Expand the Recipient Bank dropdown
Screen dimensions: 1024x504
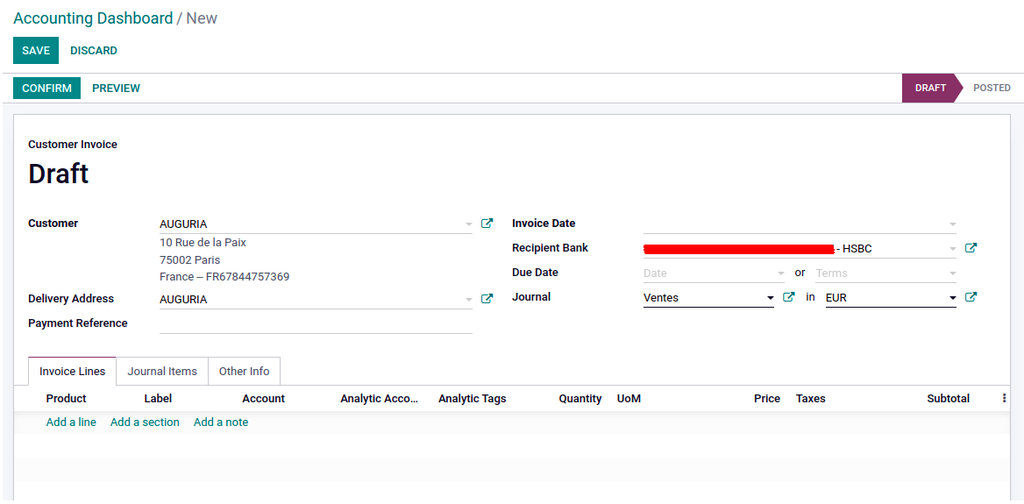tap(953, 249)
